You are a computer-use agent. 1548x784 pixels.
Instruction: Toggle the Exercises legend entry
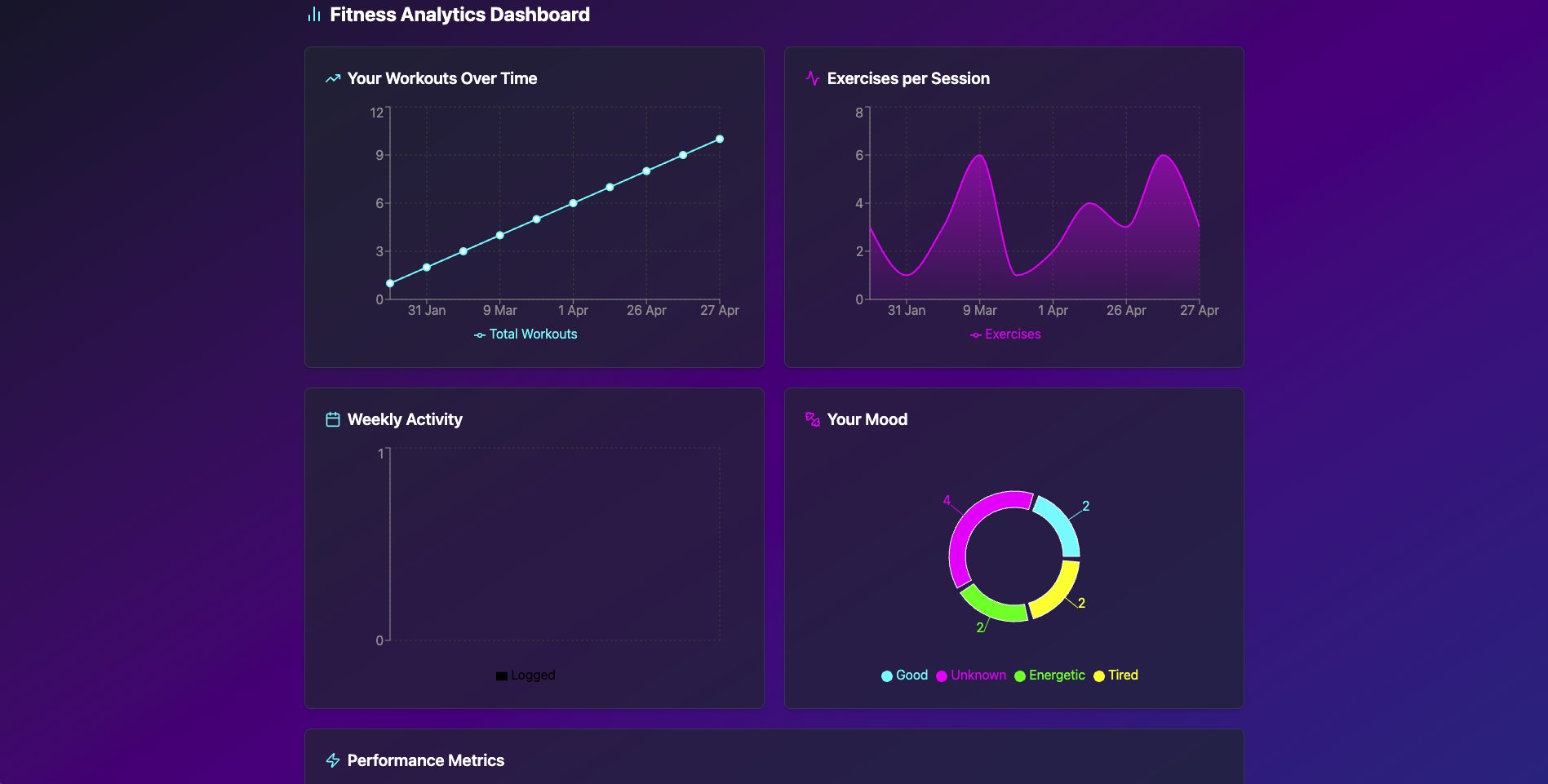pos(1005,334)
